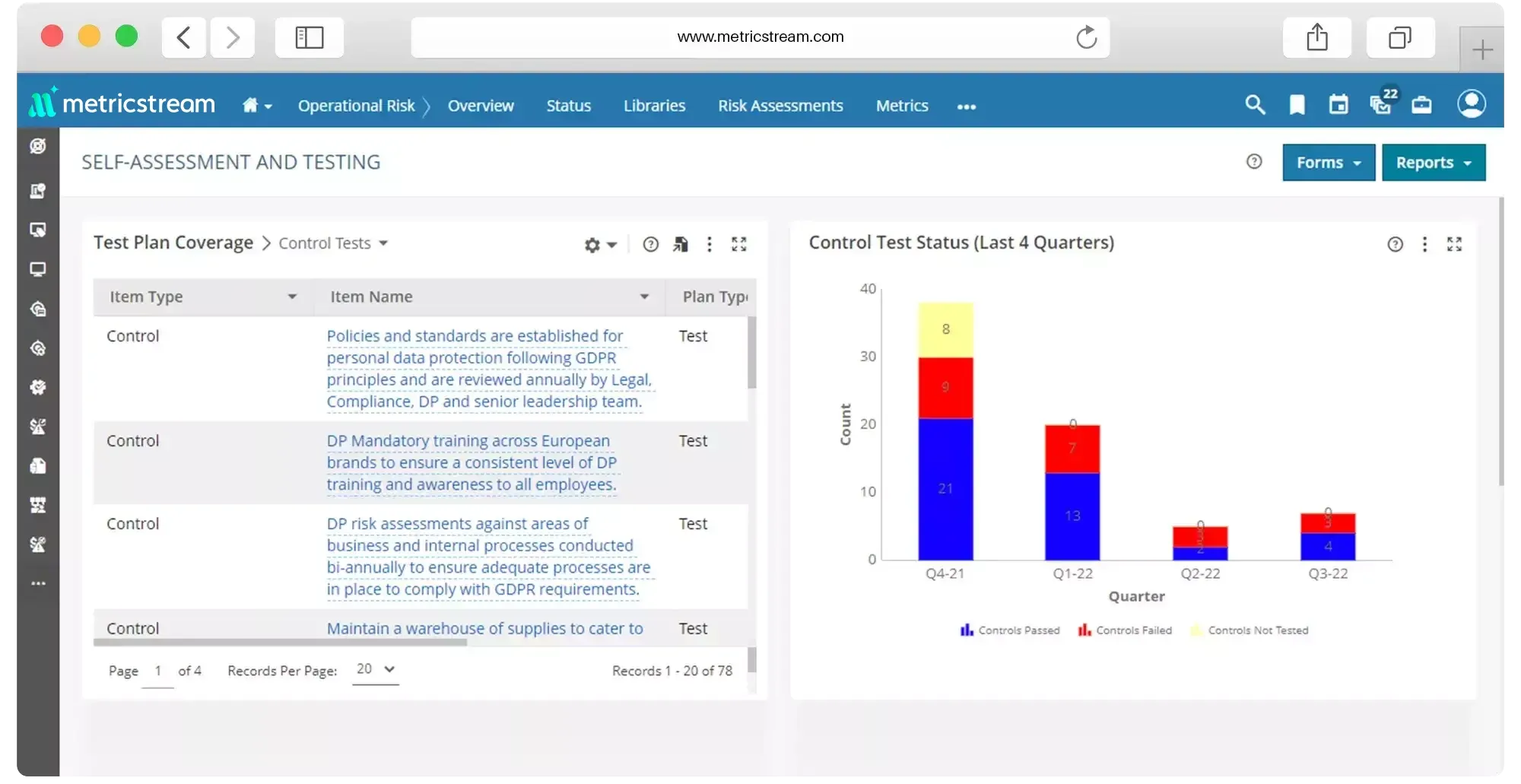Viewport: 1521px width, 784px height.
Task: Click the fifth sidebar icon
Action: click(38, 309)
